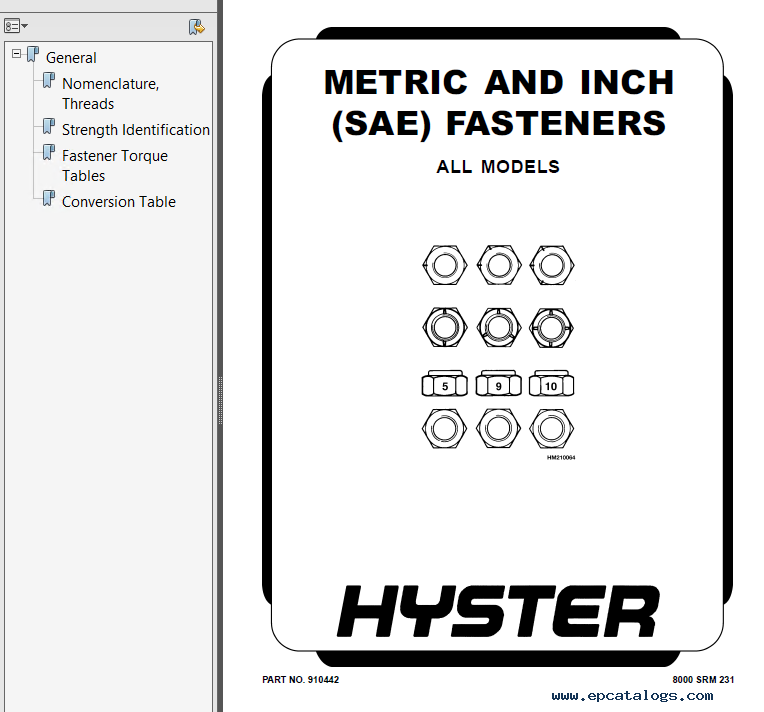This screenshot has height=712, width=764.
Task: Click the nut illustration labeled 5
Action: point(444,384)
